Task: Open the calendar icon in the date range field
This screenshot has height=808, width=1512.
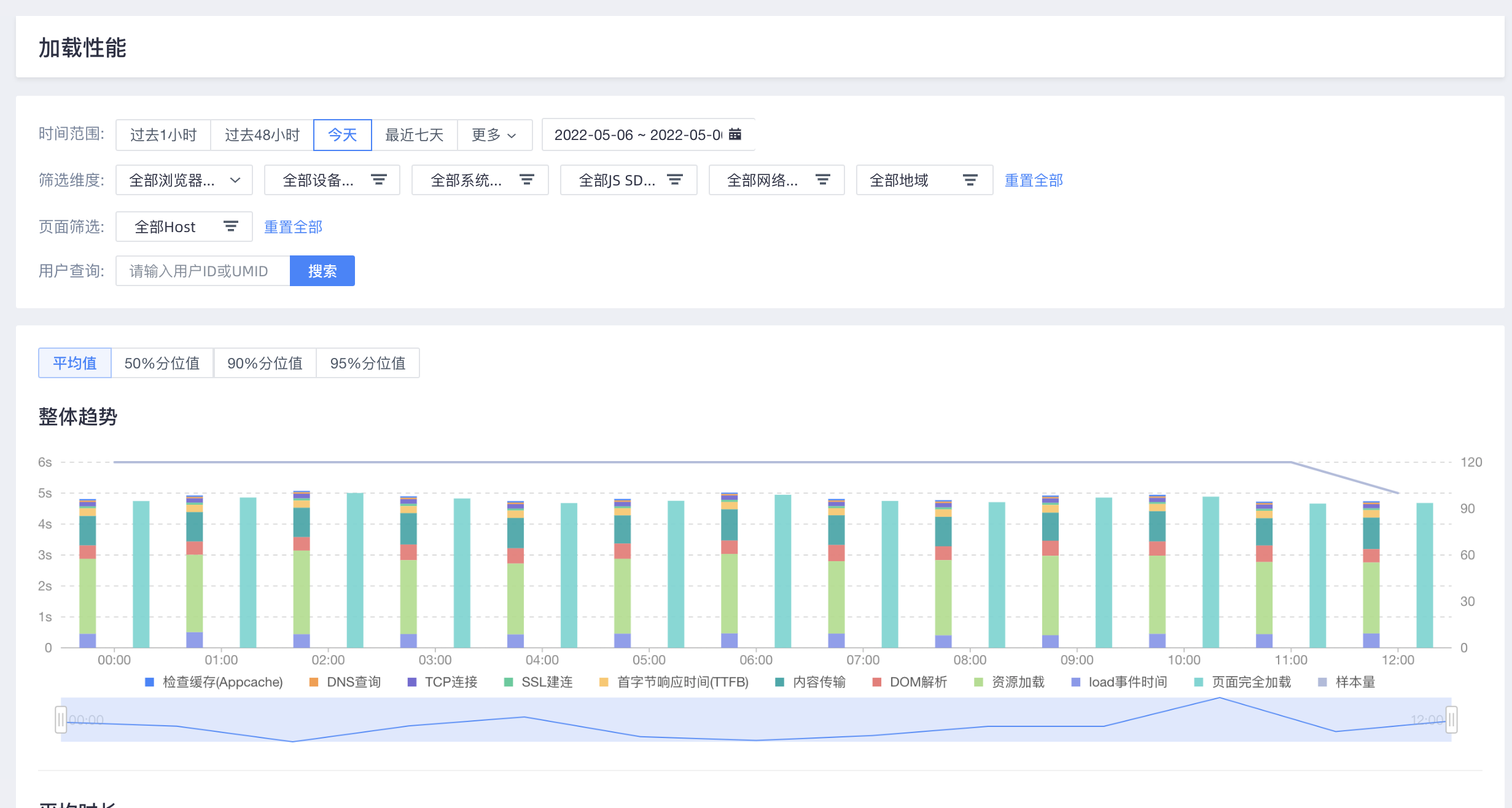Action: (x=735, y=134)
